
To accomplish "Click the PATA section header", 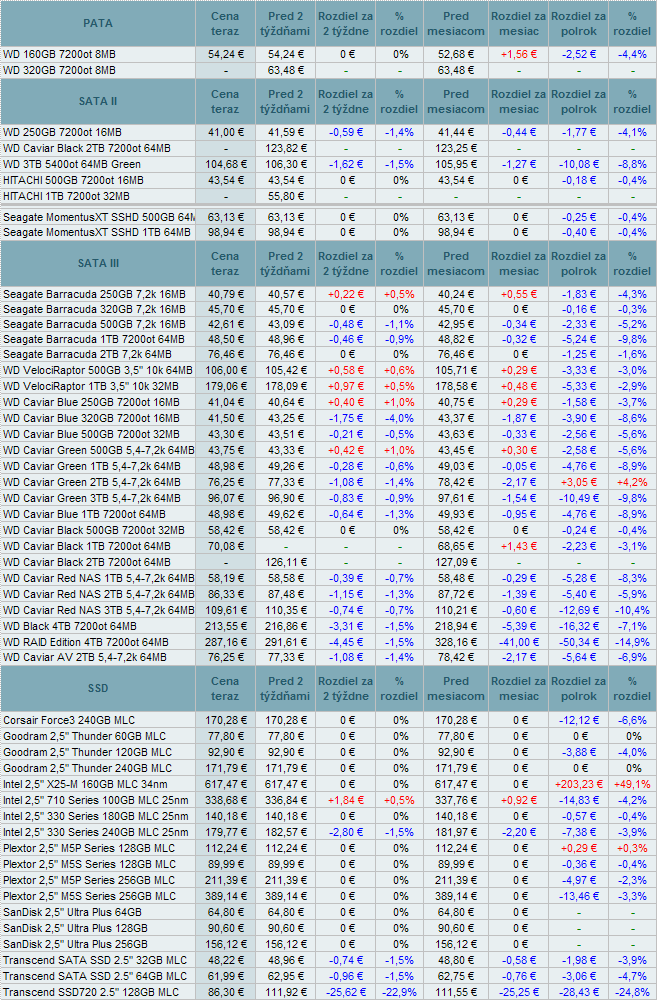I will point(98,23).
